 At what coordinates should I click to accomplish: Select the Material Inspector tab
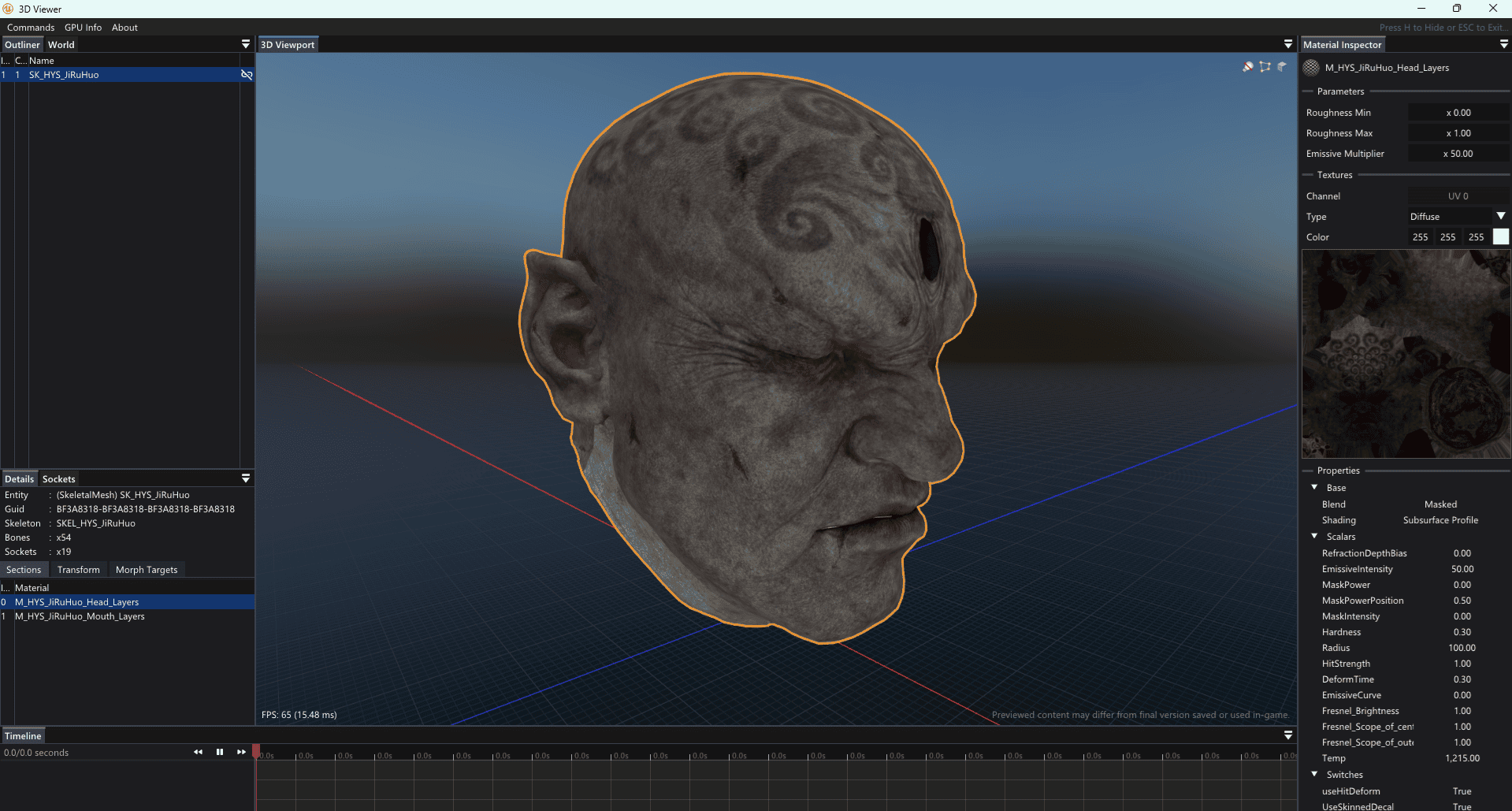[1343, 45]
